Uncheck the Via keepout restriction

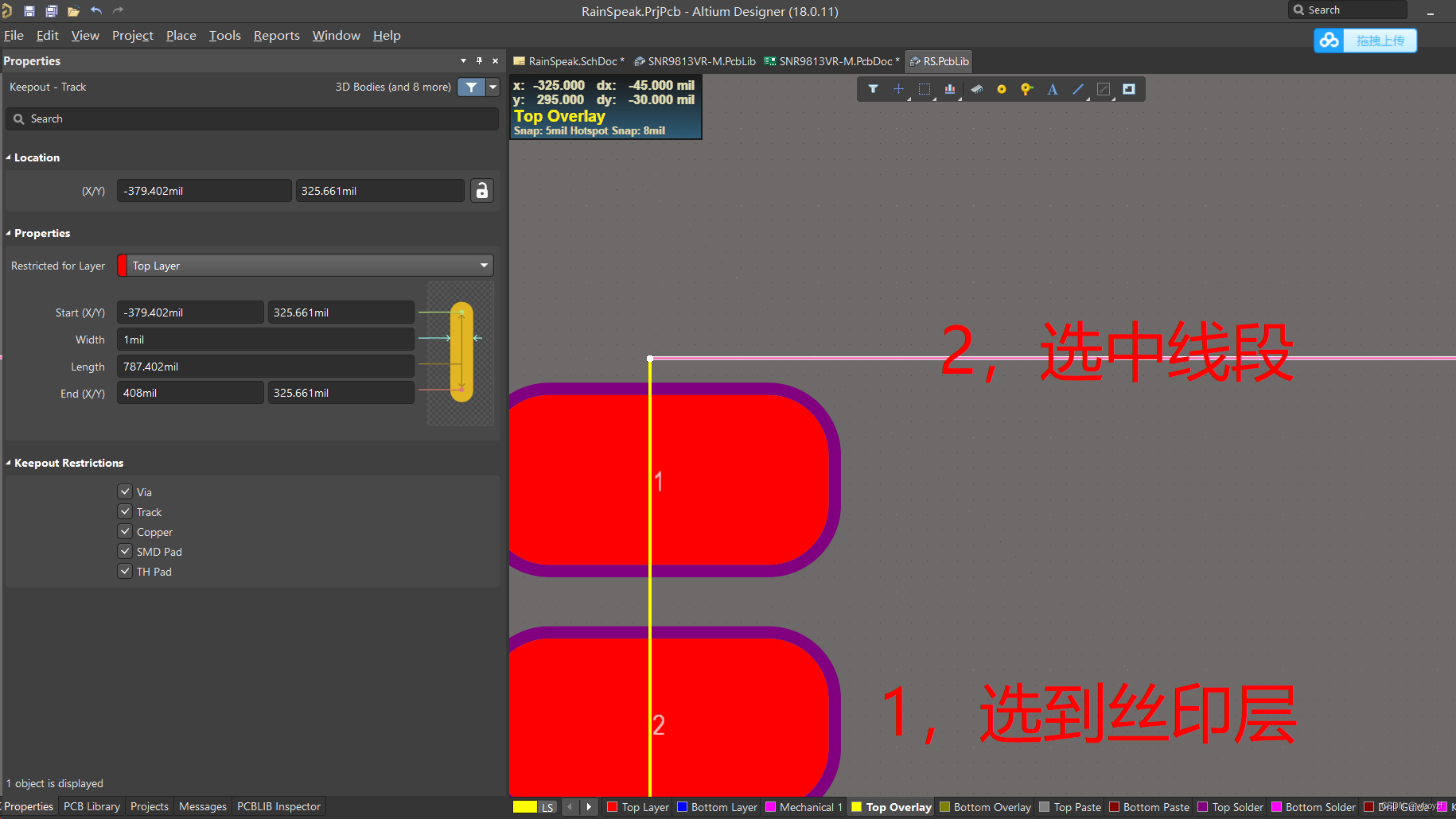pos(124,491)
